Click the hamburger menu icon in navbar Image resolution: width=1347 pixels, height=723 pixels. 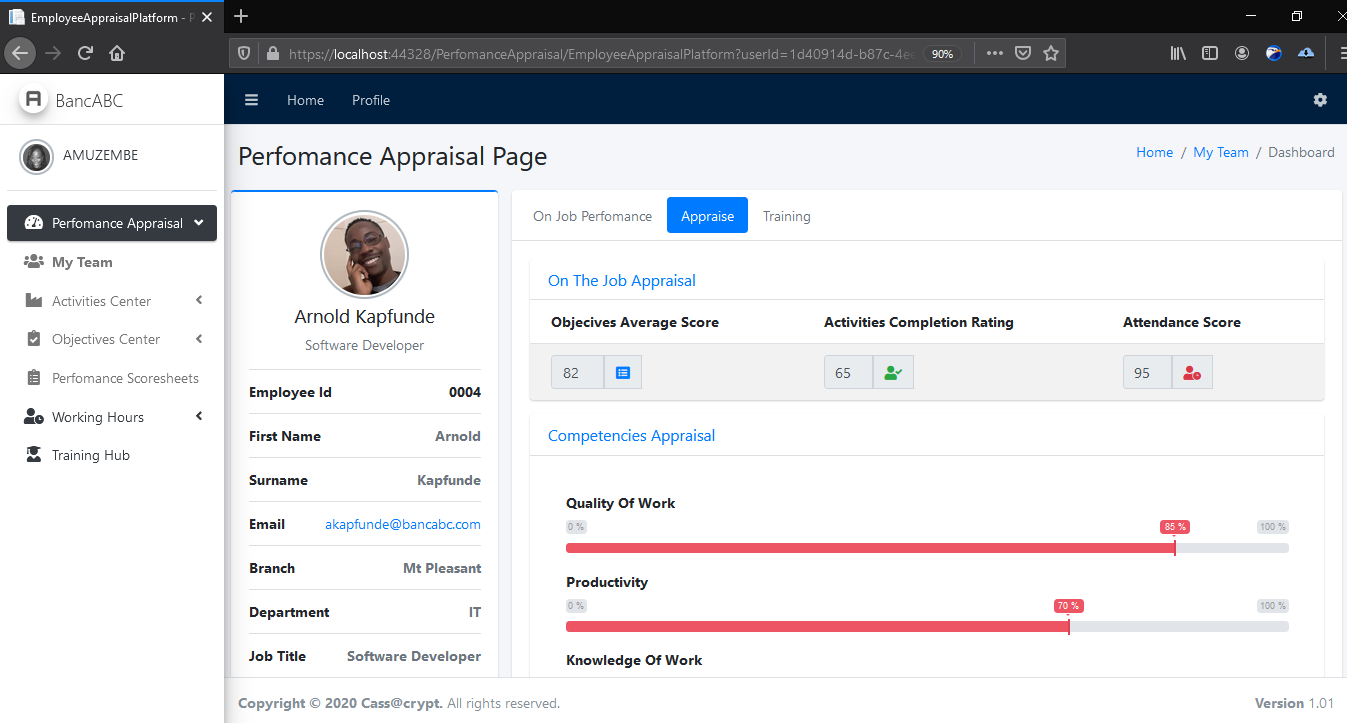252,100
